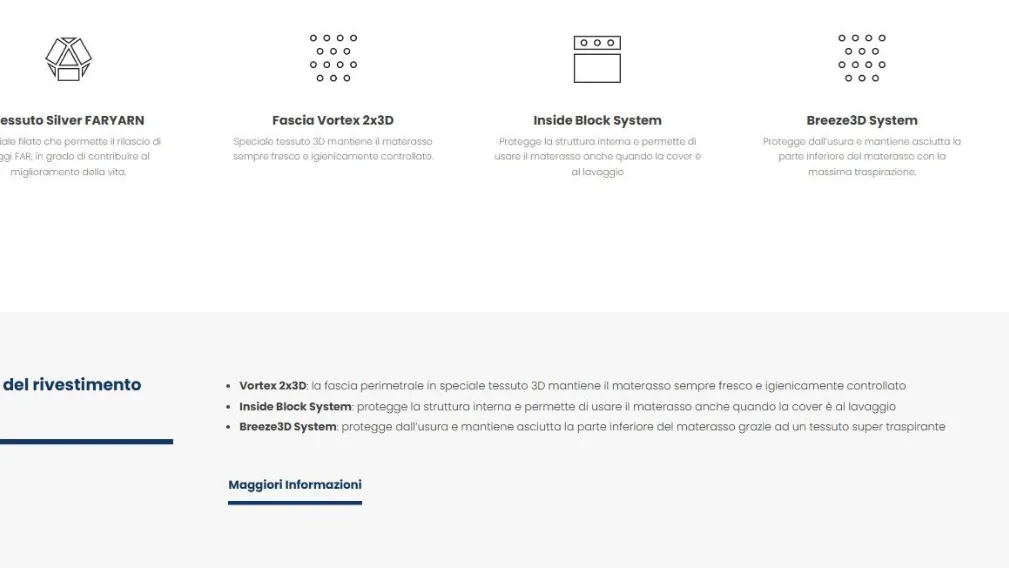Click the blue bar under 'del rivestimento'
Screen dimensions: 1009x568
[x=86, y=441]
